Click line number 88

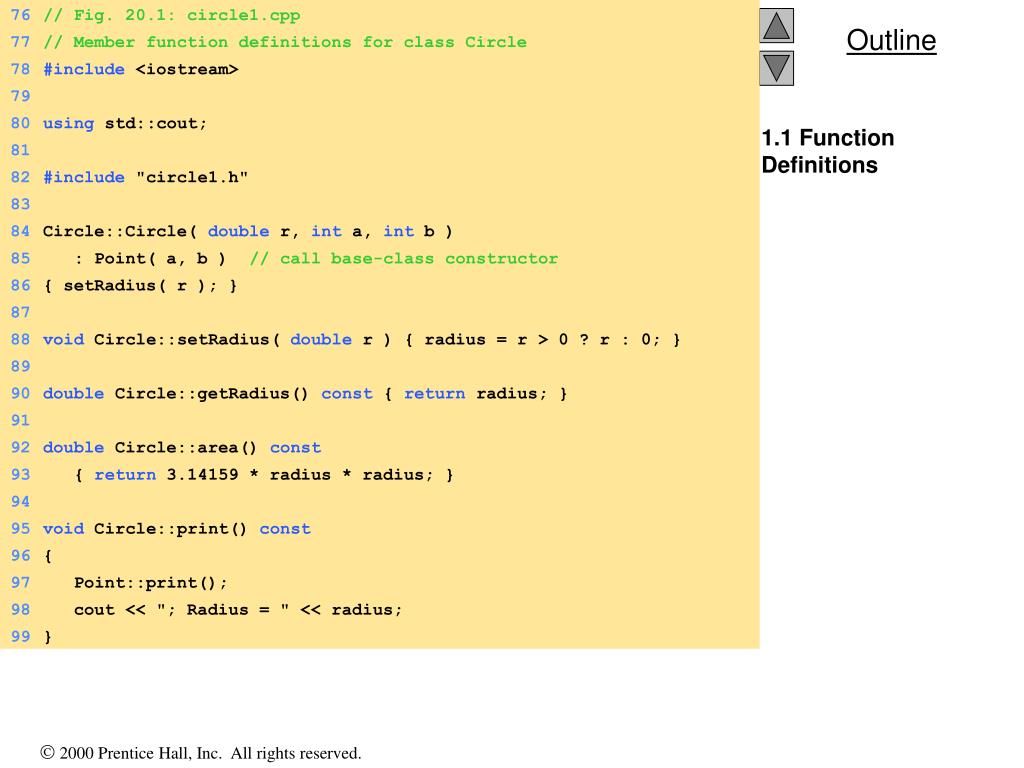point(20,340)
